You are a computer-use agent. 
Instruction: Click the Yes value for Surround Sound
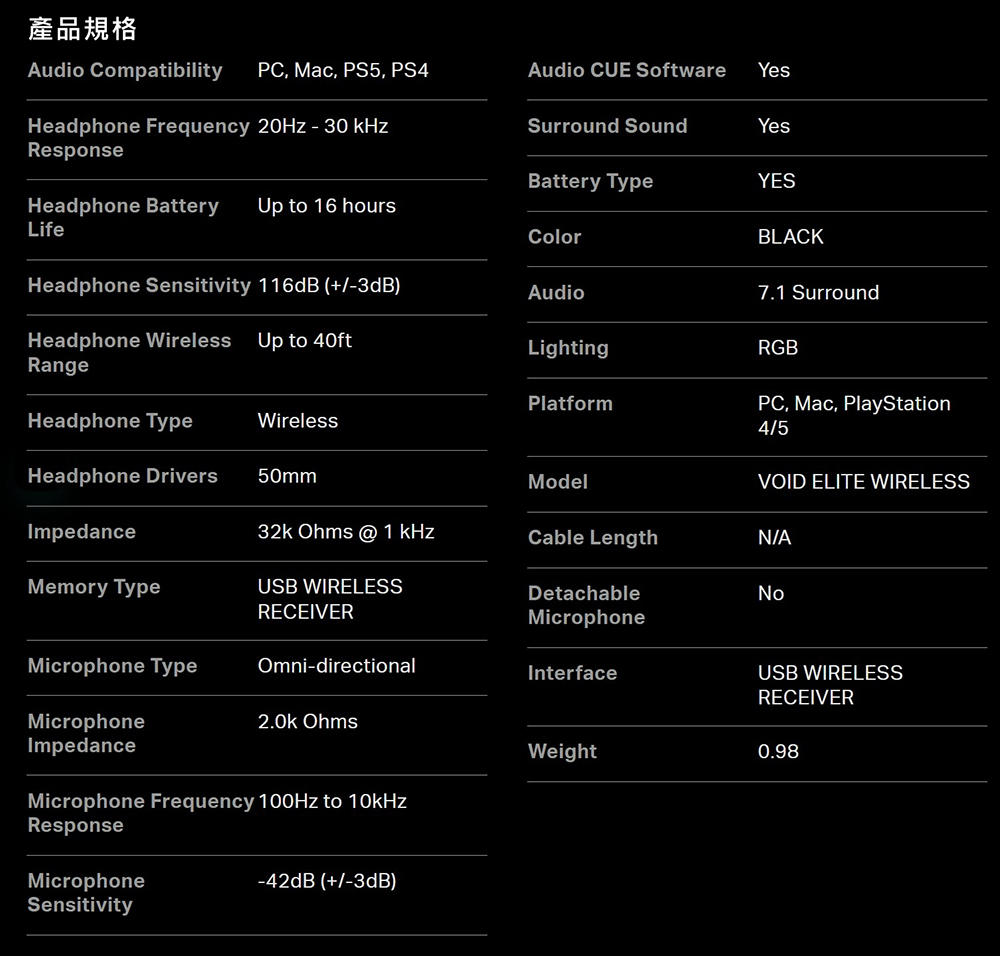click(774, 126)
